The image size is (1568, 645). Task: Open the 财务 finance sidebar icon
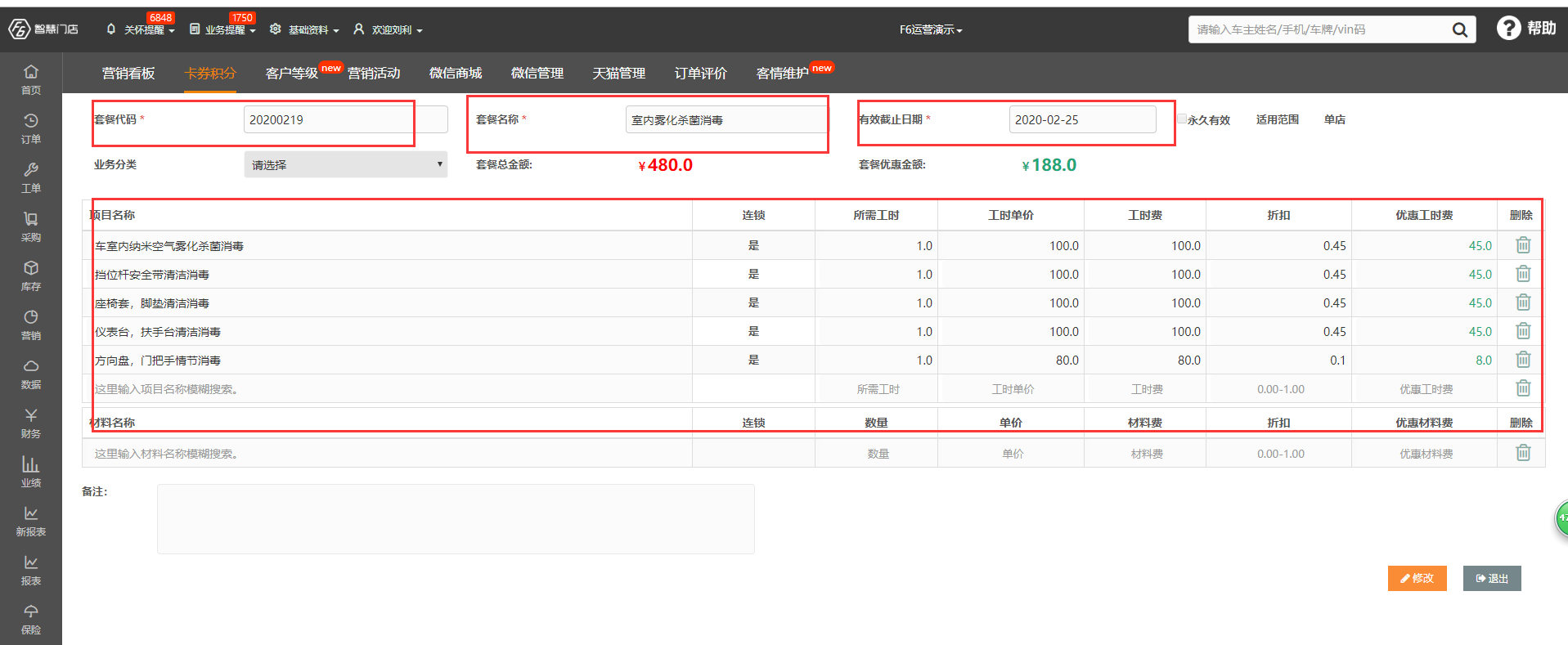click(x=31, y=423)
